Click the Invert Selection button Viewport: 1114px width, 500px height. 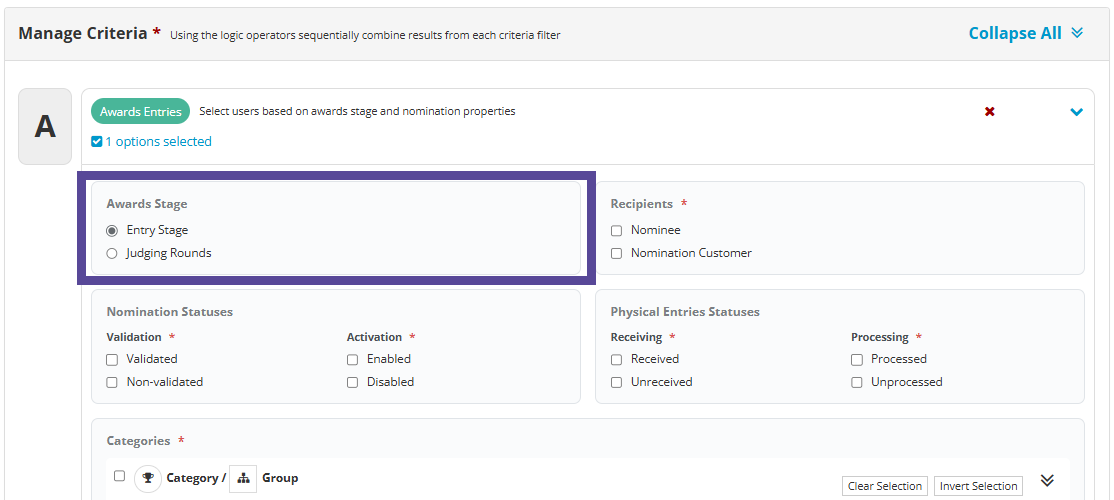978,486
